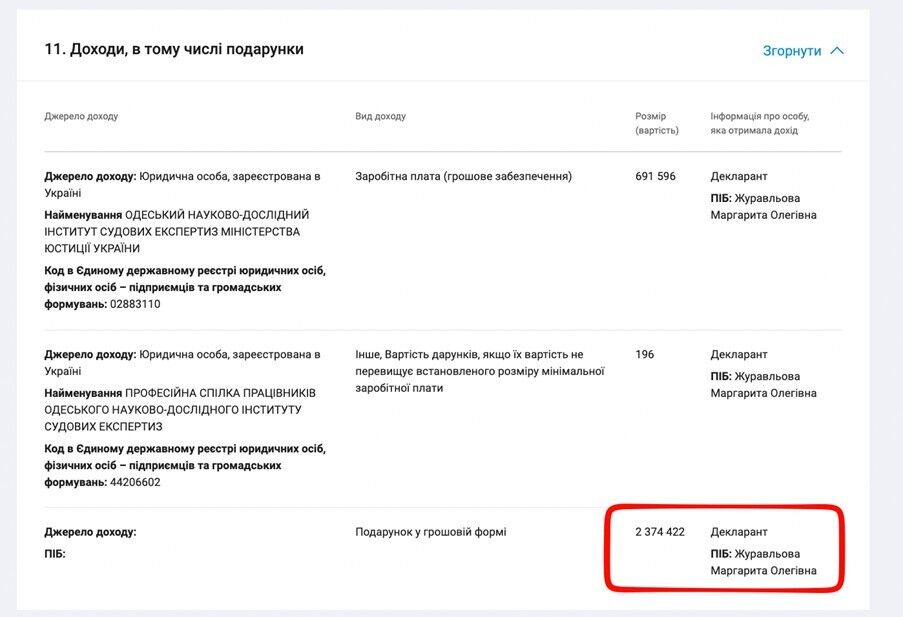The height and width of the screenshot is (617, 903).
Task: Click the chevron arrow beside Згорнути
Action: tap(837, 51)
